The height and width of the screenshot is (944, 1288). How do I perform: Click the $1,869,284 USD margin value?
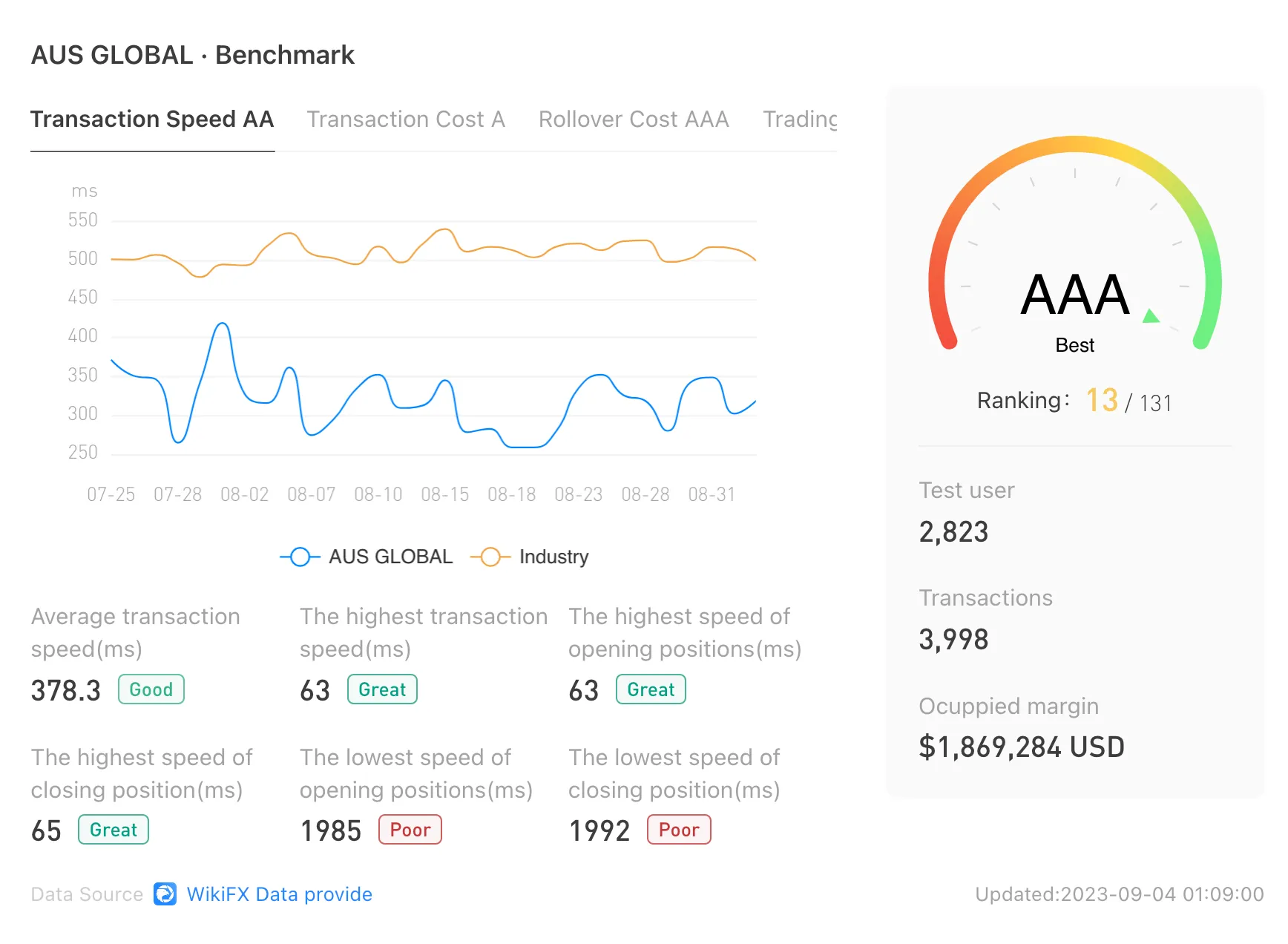point(1022,747)
